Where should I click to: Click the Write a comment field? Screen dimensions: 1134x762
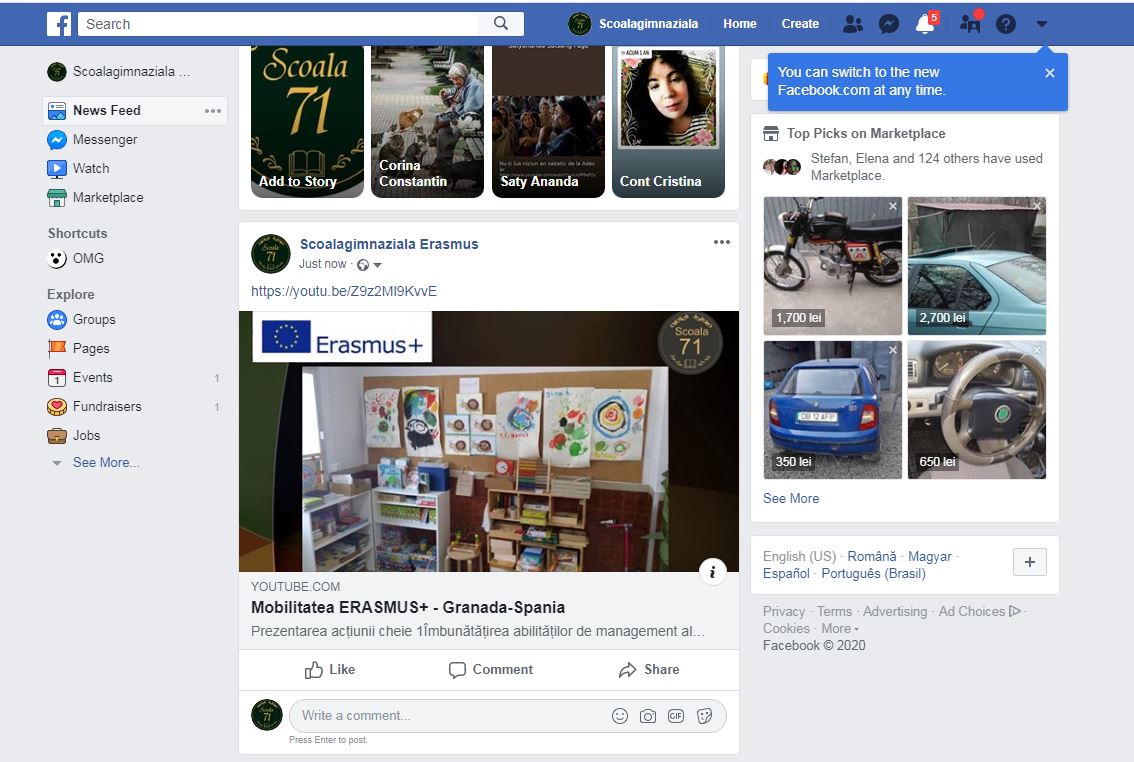pos(508,716)
